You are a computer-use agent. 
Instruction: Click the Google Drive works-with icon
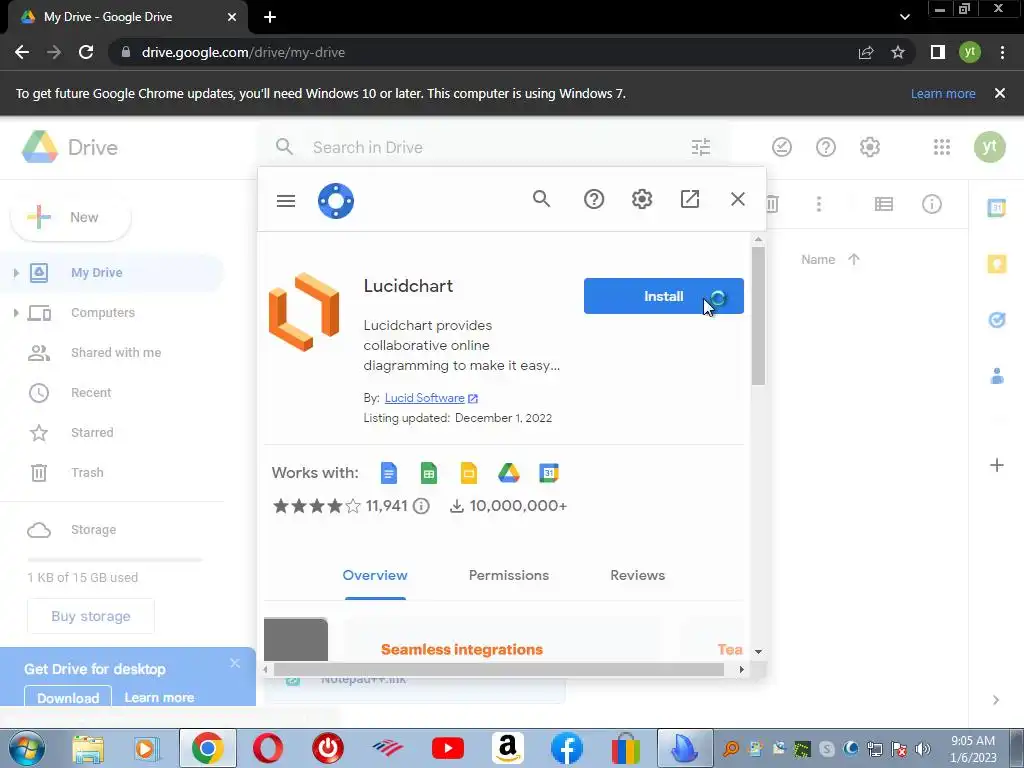click(x=509, y=473)
